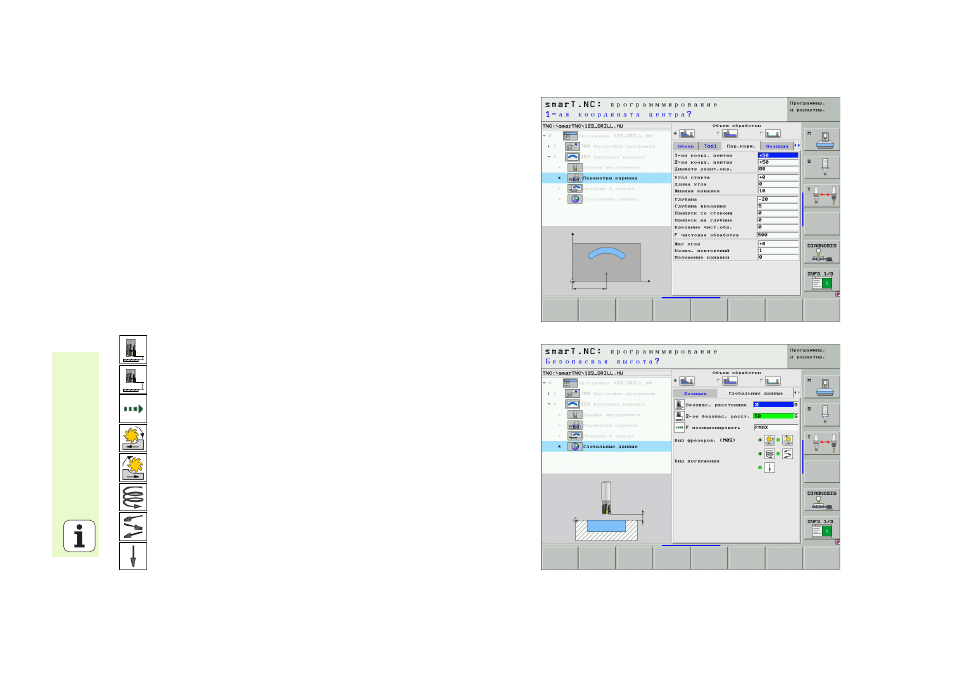
Task: Click the T tool-change icon in upper screen
Action: 821,195
